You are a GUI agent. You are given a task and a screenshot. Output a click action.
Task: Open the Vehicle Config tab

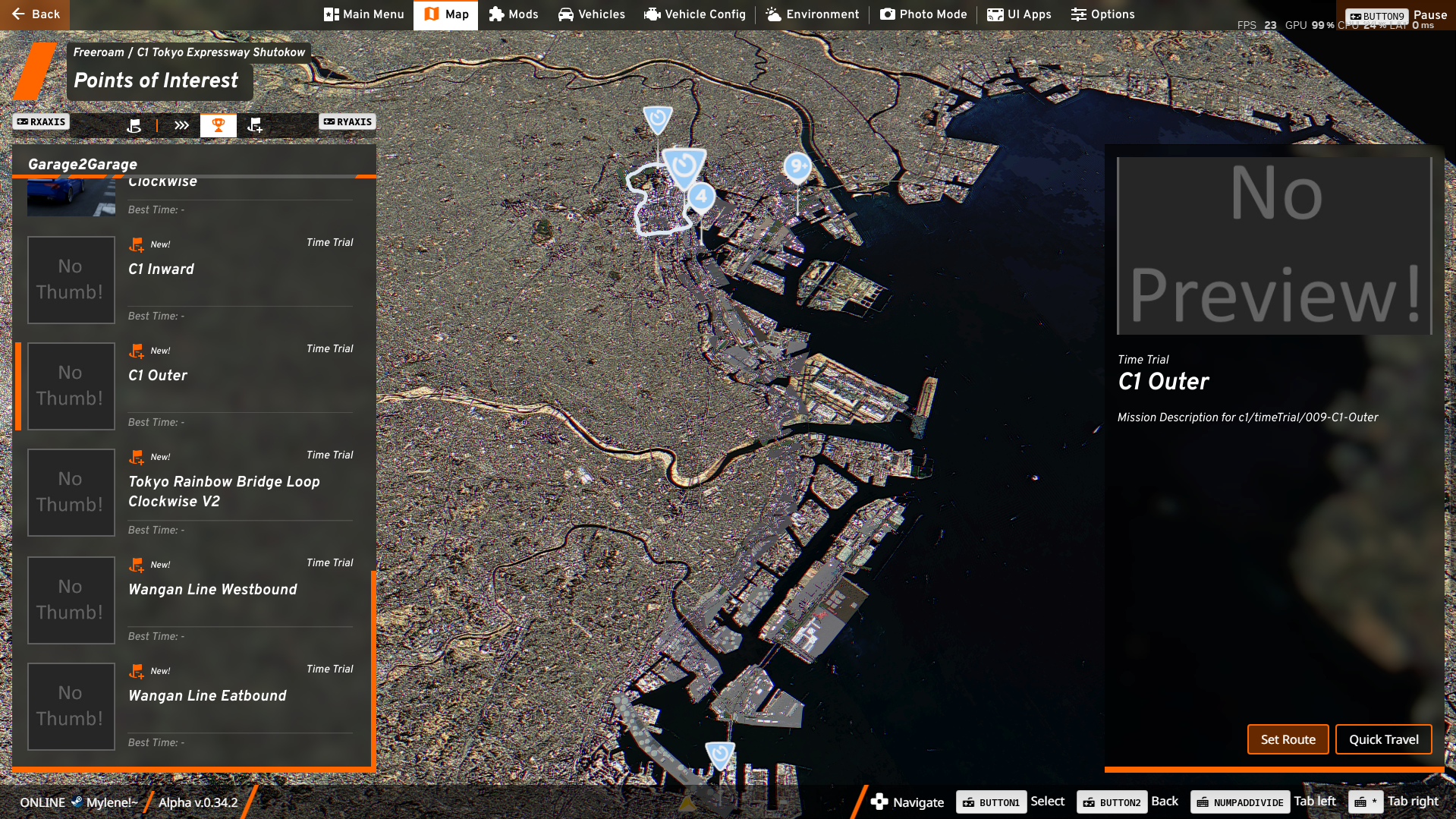click(695, 14)
